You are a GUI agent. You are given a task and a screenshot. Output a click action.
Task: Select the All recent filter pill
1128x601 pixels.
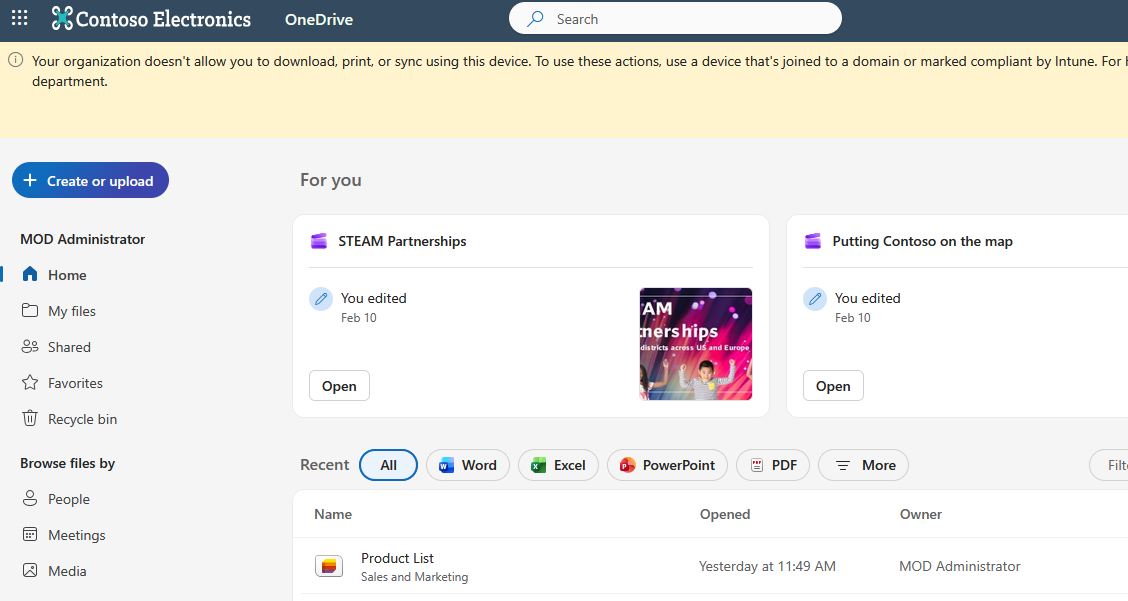pos(388,465)
